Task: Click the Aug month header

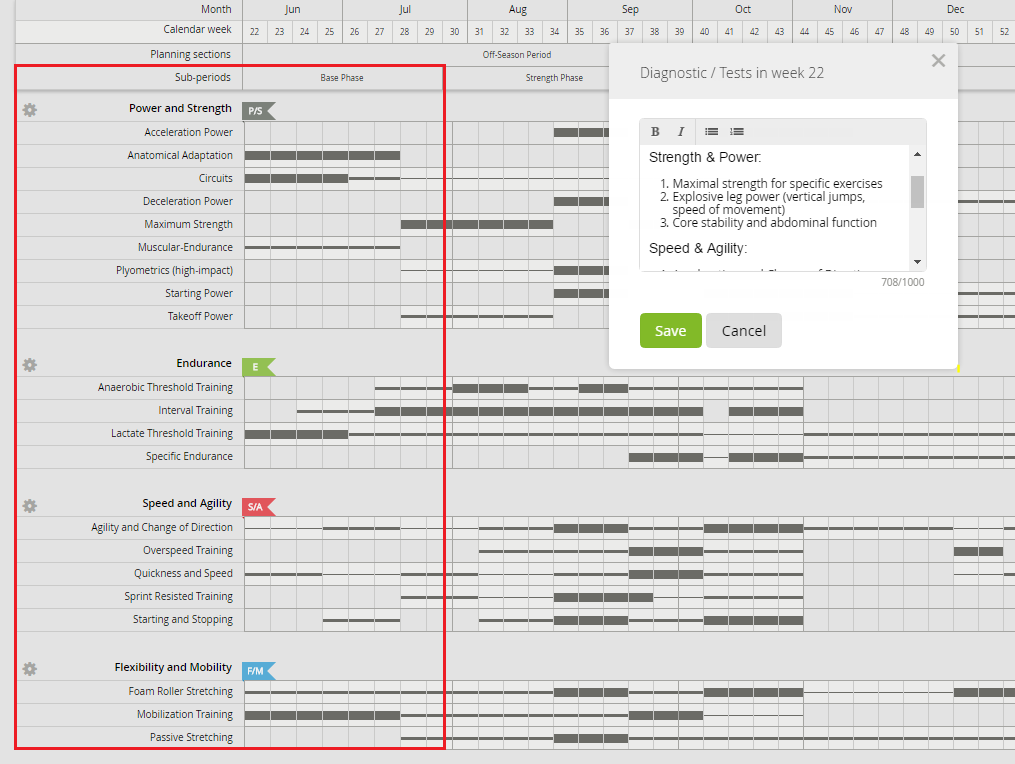Action: (517, 9)
